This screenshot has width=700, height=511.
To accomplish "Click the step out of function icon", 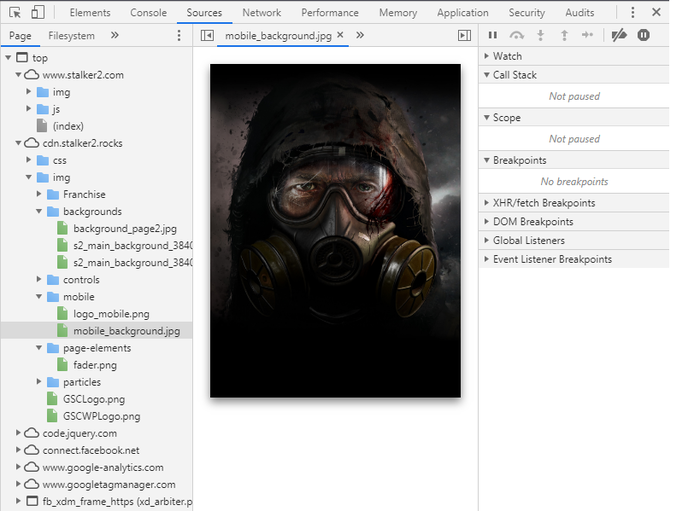I will [564, 35].
